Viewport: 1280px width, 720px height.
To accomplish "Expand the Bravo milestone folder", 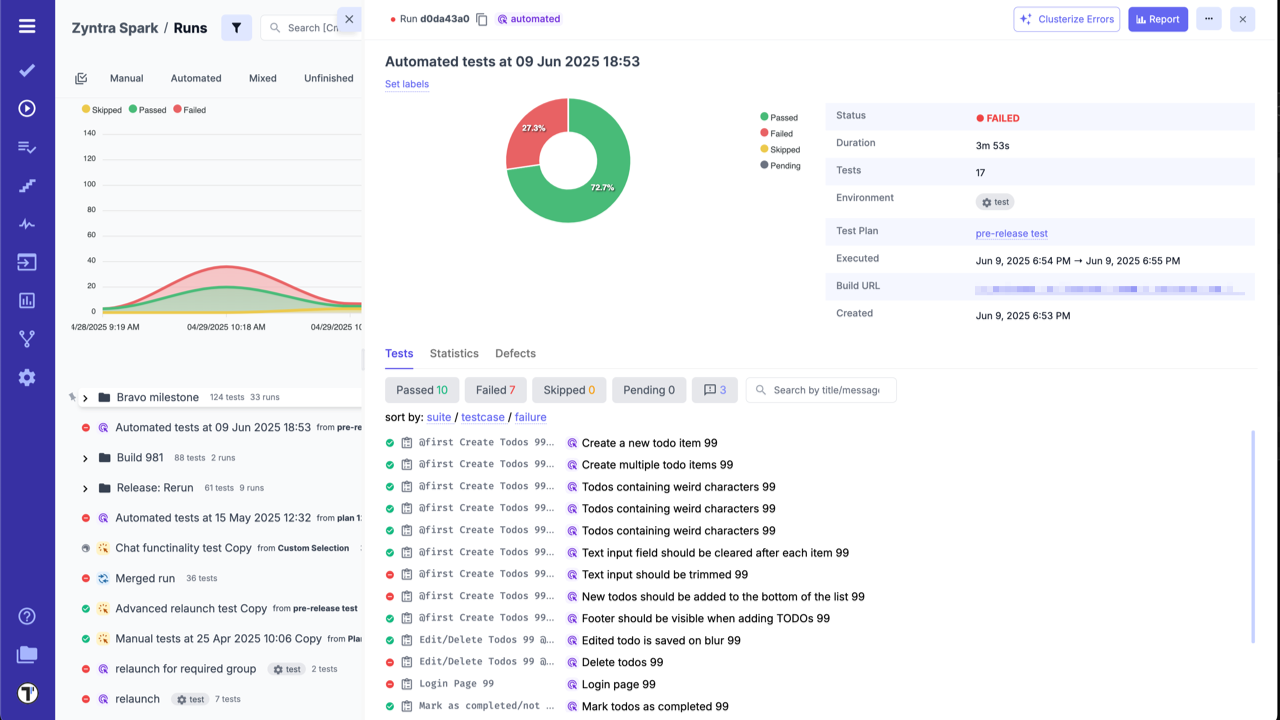I will (85, 398).
